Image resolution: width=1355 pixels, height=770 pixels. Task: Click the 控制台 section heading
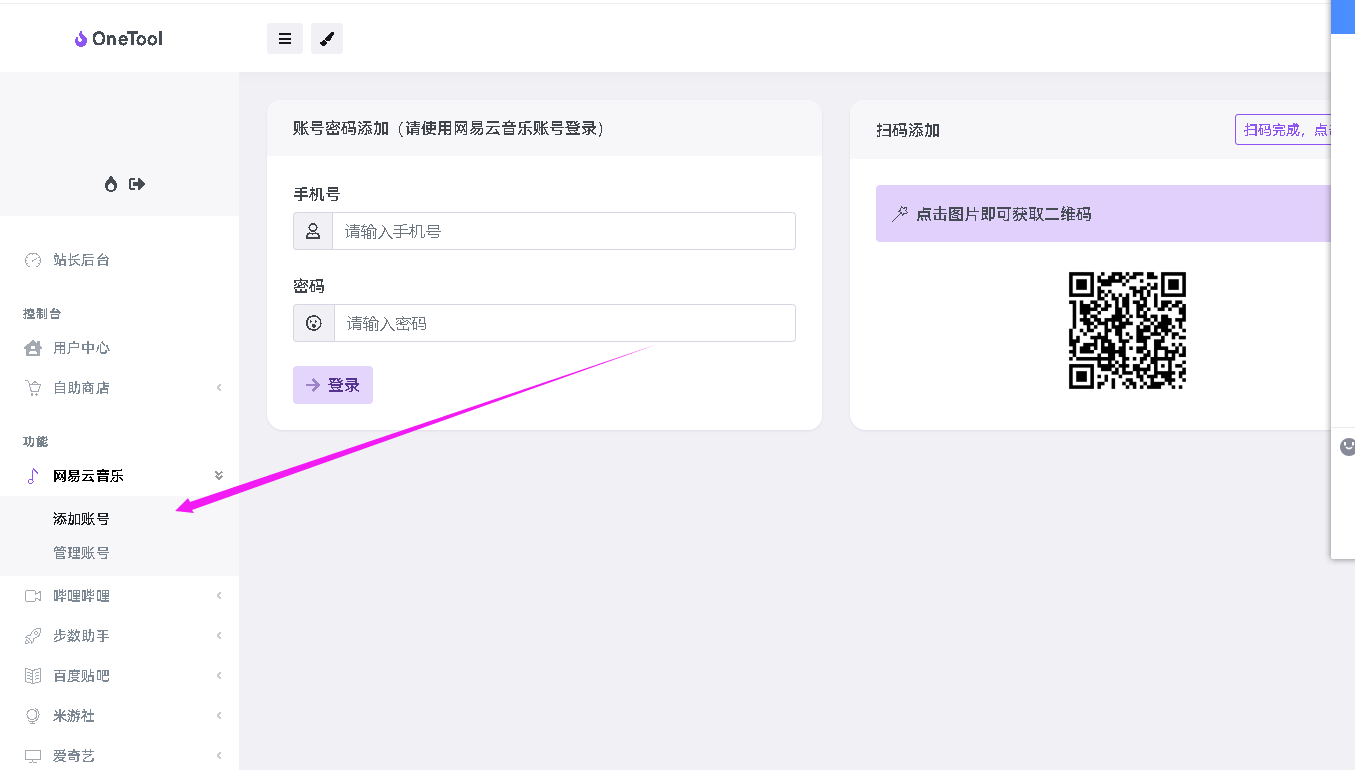42,314
